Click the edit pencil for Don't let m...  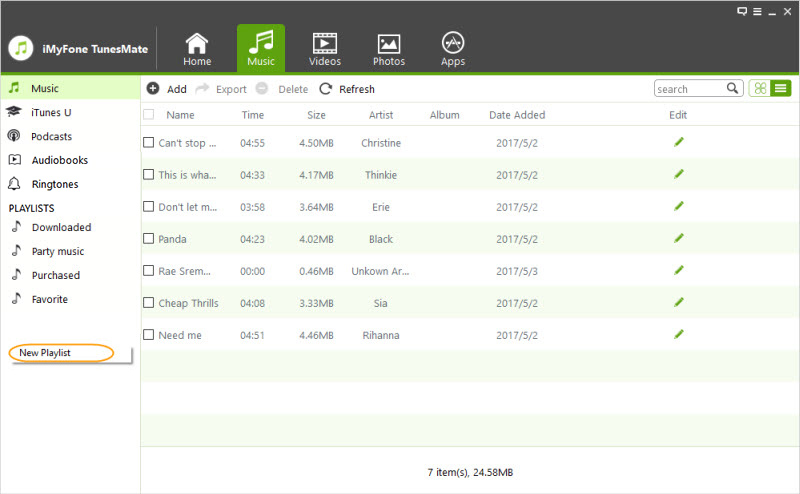(679, 206)
